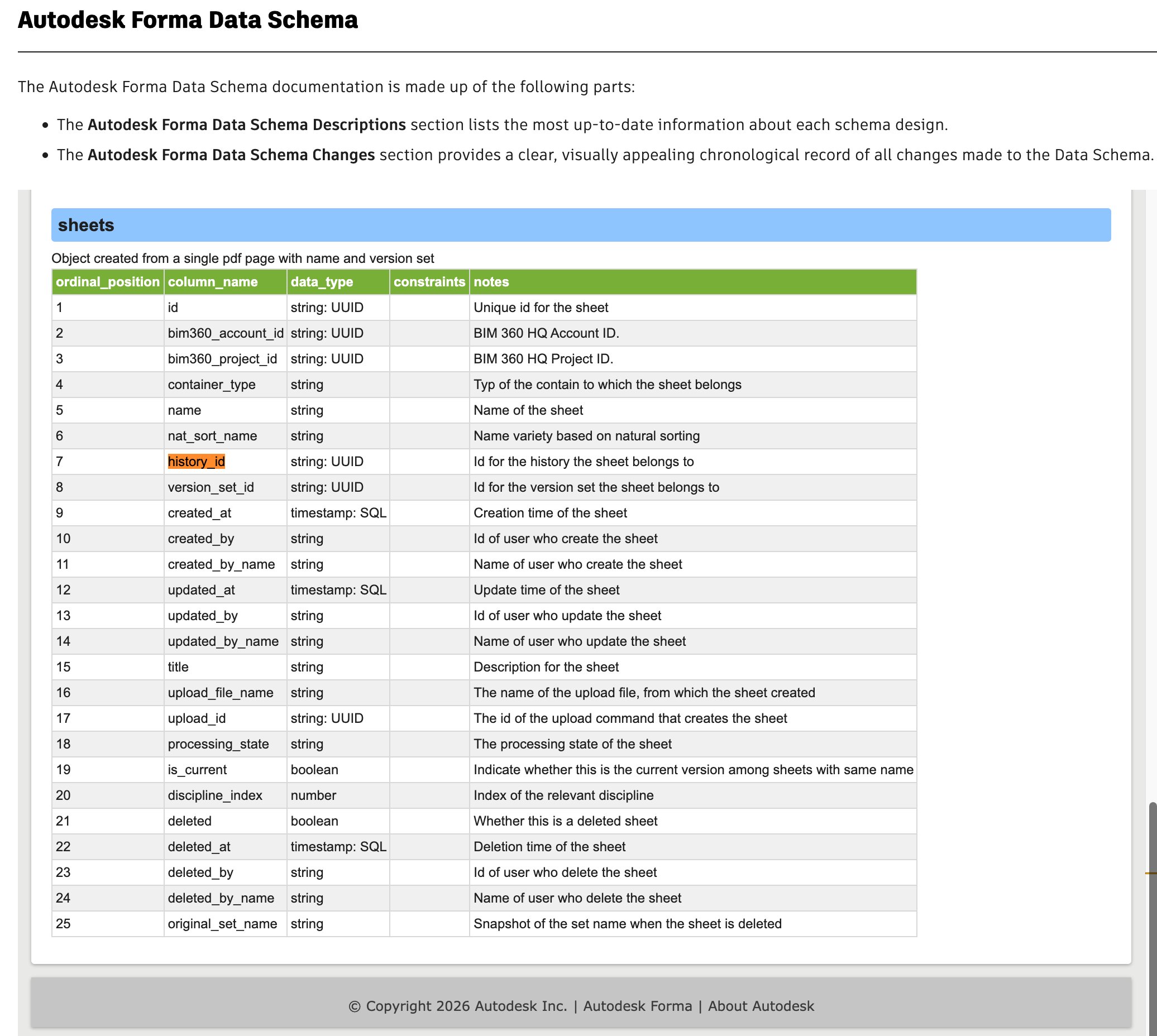This screenshot has height=1036, width=1157.
Task: Click the upload_file_name cell
Action: click(x=226, y=693)
